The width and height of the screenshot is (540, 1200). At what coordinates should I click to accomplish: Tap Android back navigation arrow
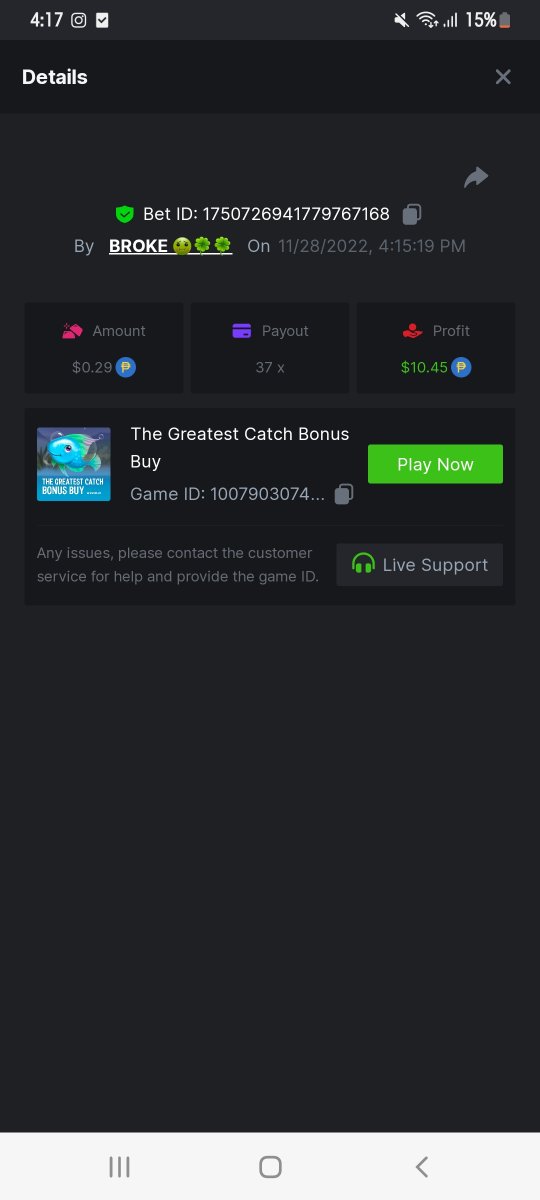coord(422,1166)
